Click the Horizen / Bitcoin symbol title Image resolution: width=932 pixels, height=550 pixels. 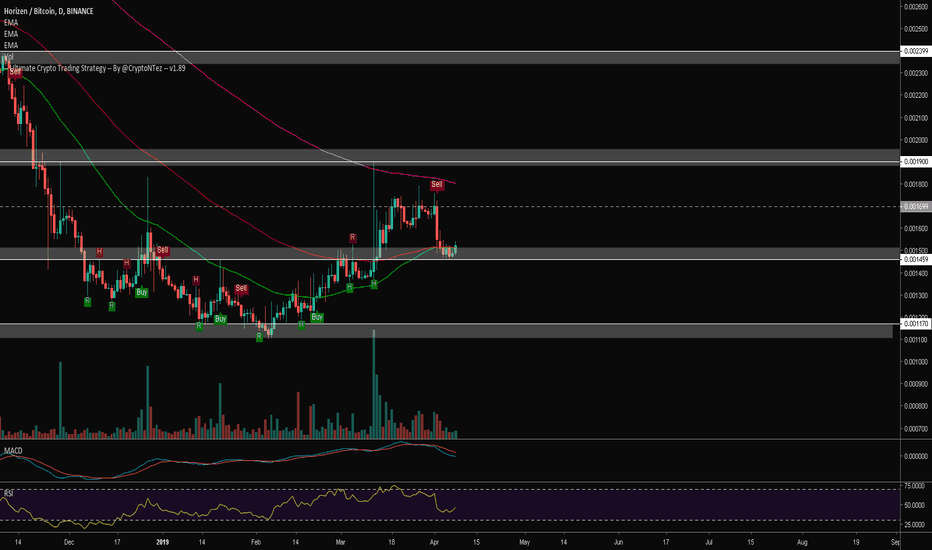click(x=49, y=11)
